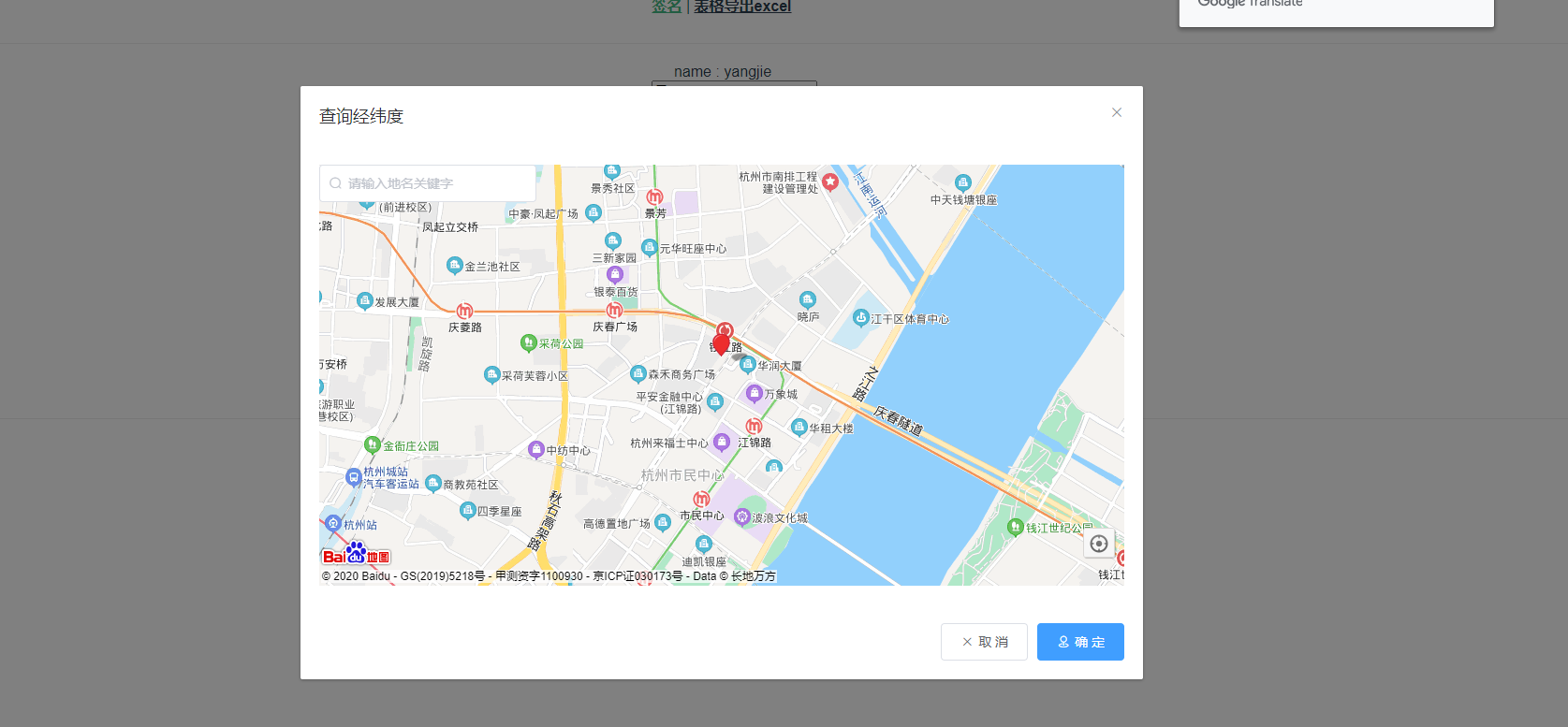Click the 银泰百货 shopping icon
The image size is (1568, 727).
pyautogui.click(x=615, y=274)
